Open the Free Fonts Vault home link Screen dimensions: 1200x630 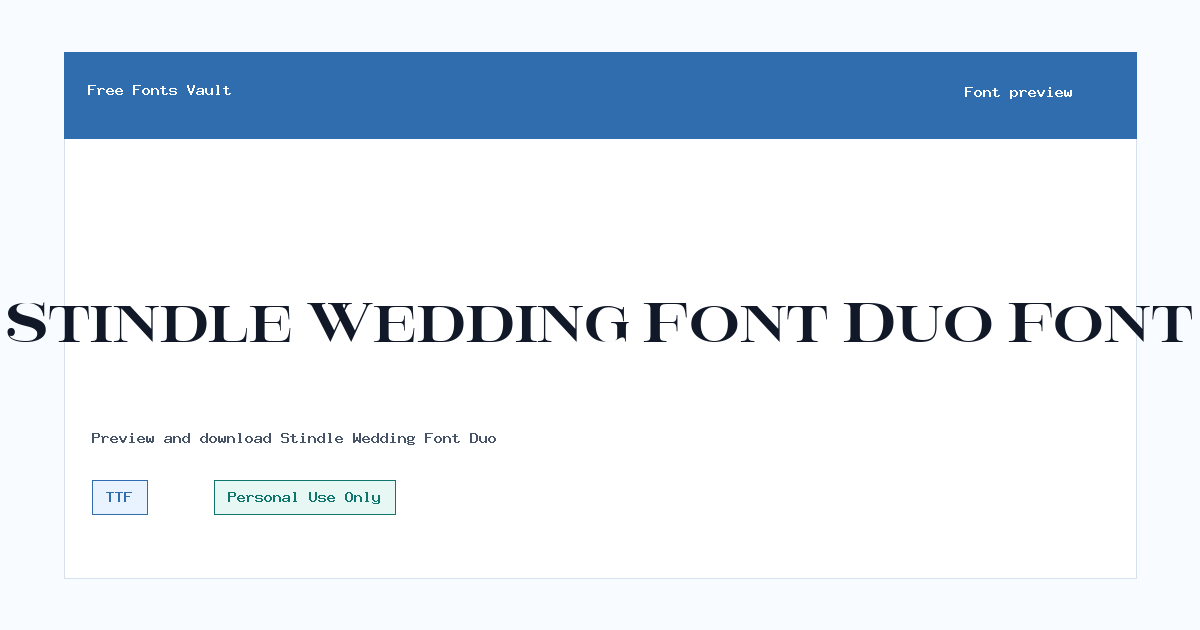(x=159, y=90)
